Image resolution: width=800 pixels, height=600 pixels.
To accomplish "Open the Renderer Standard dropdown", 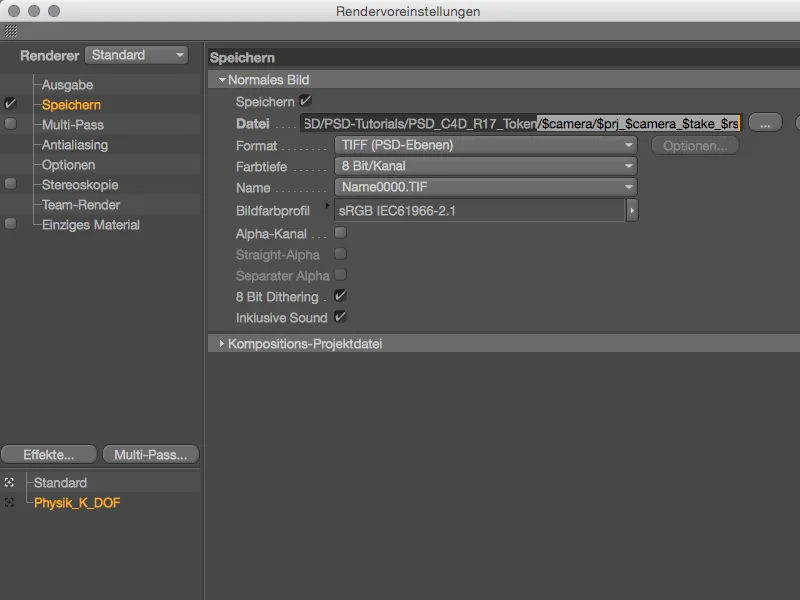I will point(137,55).
